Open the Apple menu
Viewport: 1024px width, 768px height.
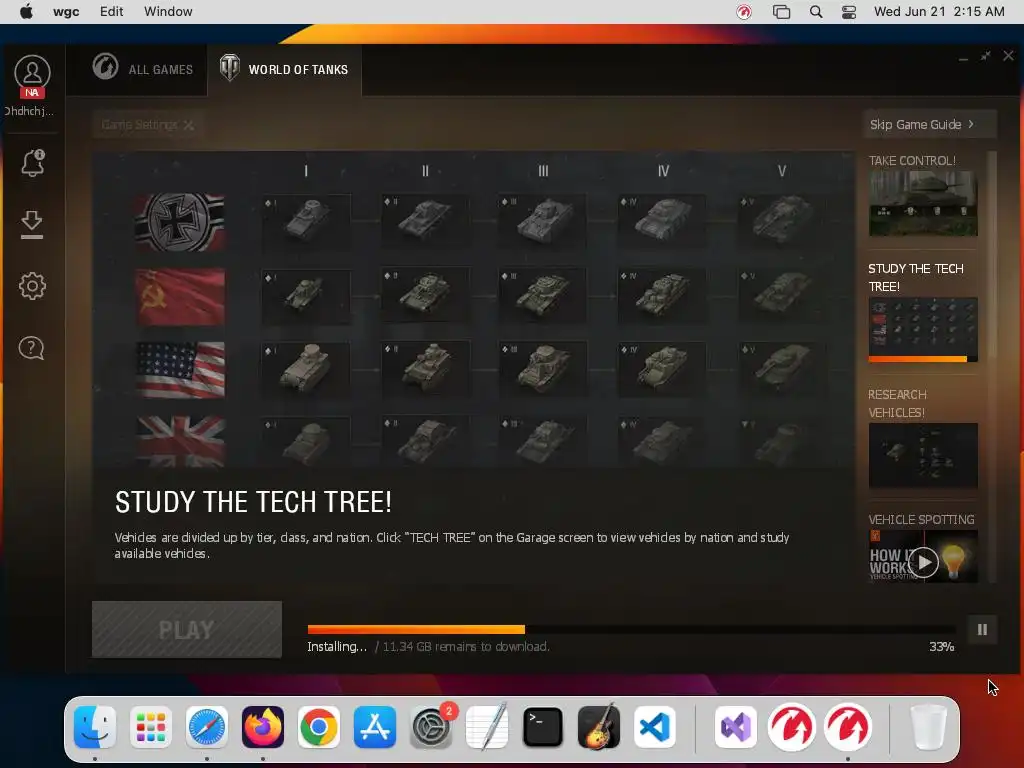pyautogui.click(x=26, y=12)
